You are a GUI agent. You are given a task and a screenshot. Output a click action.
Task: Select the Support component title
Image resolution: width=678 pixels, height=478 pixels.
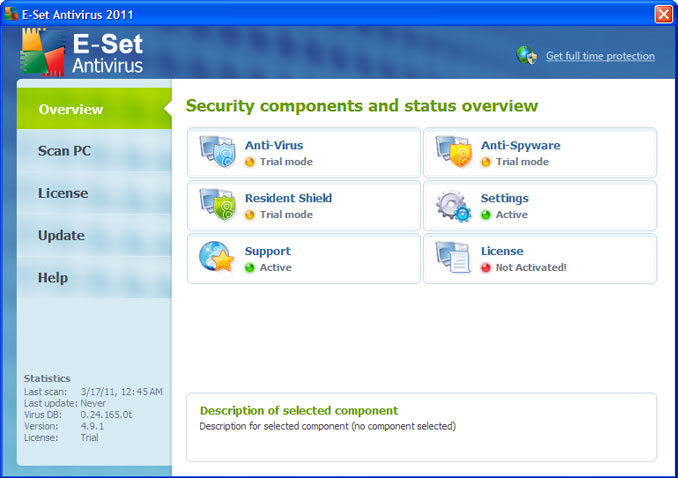(x=268, y=252)
